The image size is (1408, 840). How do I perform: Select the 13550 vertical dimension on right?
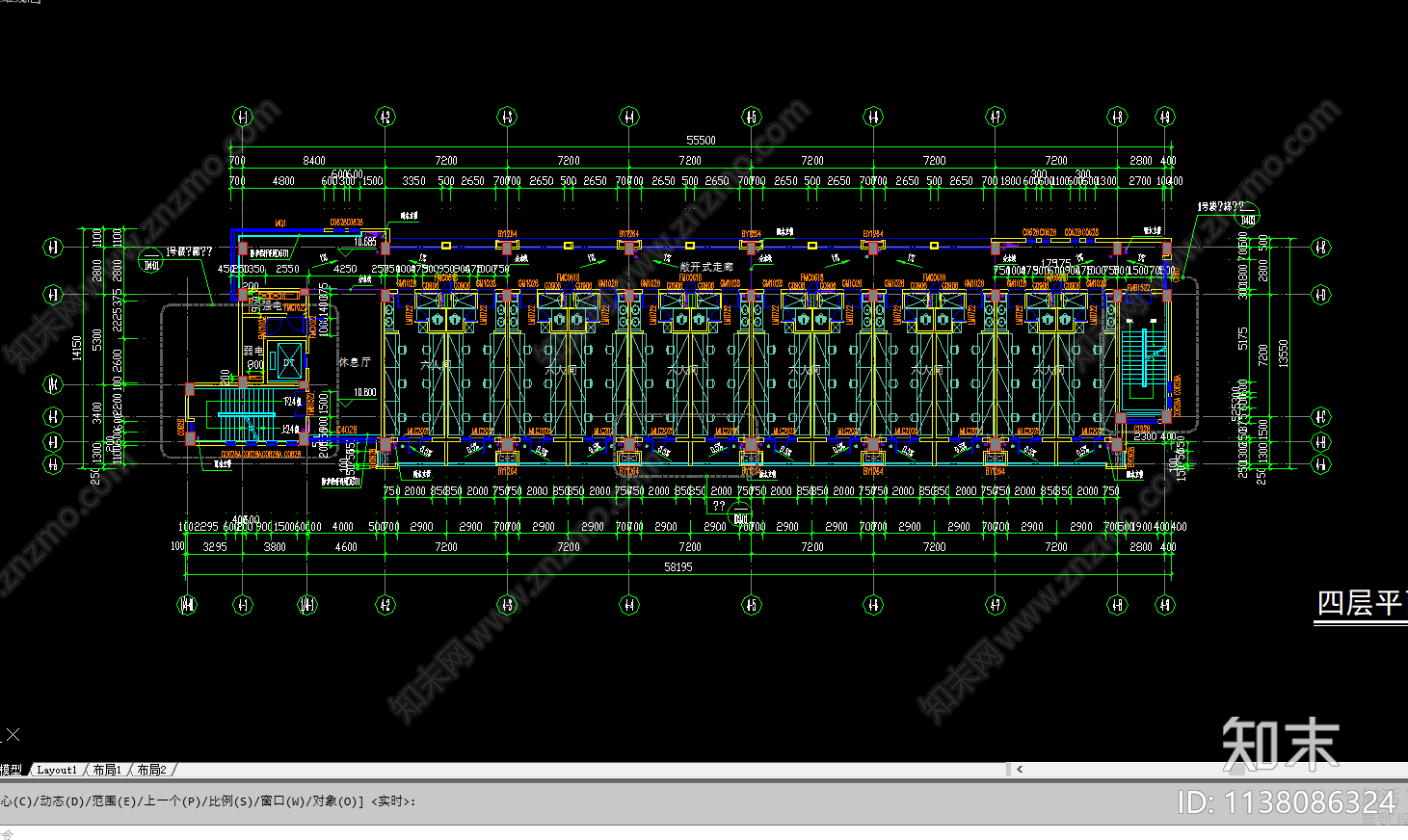pos(1283,354)
